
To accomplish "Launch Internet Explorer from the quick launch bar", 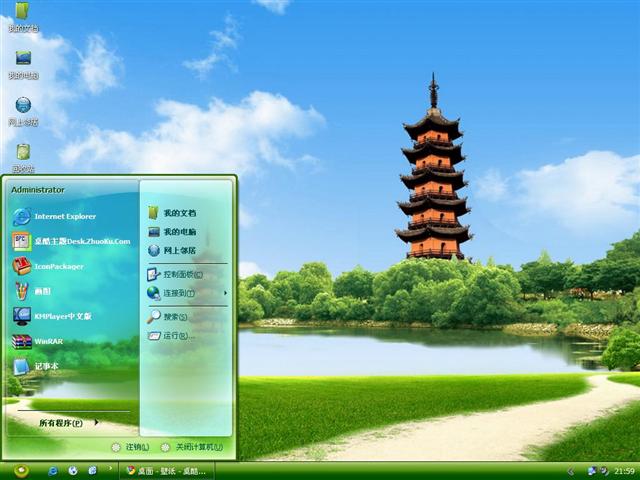I will click(53, 471).
